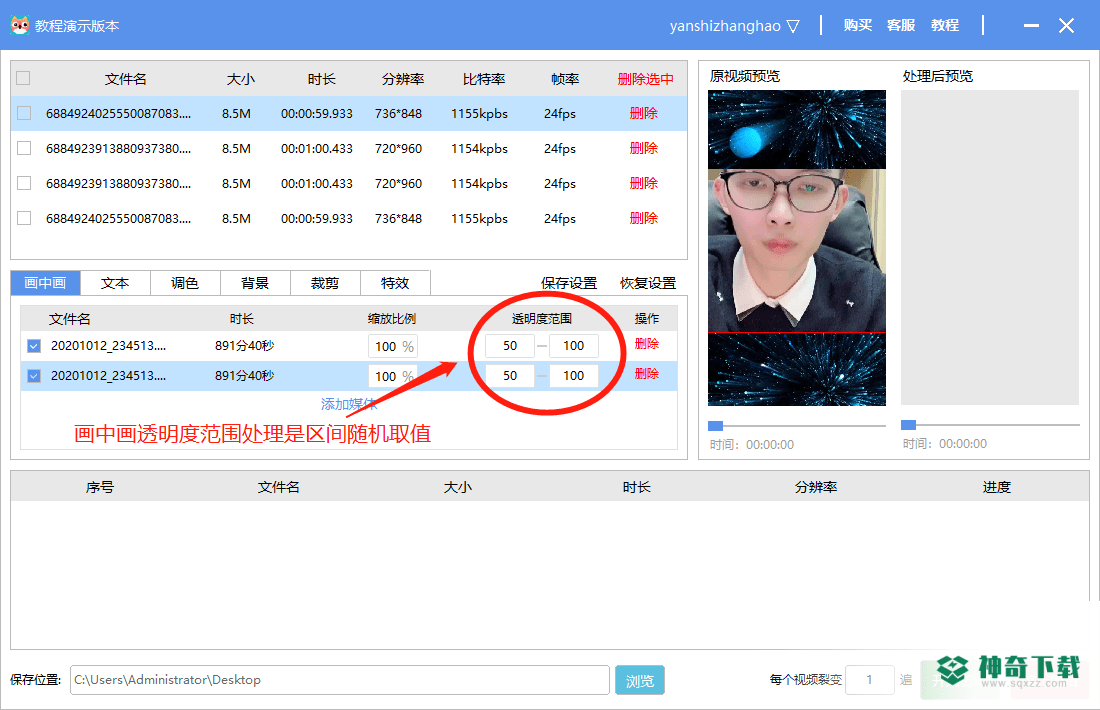Uncheck the unhighlighted 20201012_234513 media row
This screenshot has height=710, width=1100.
click(34, 346)
